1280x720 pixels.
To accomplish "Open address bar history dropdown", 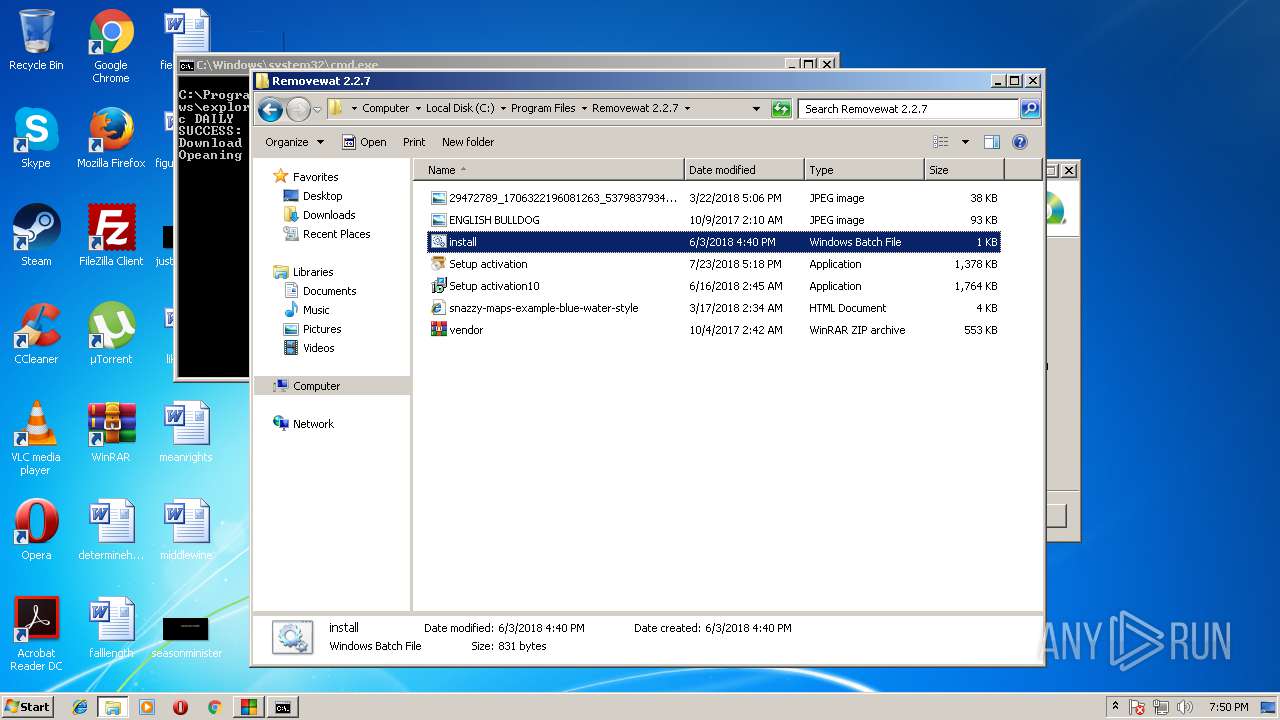I will (x=757, y=108).
